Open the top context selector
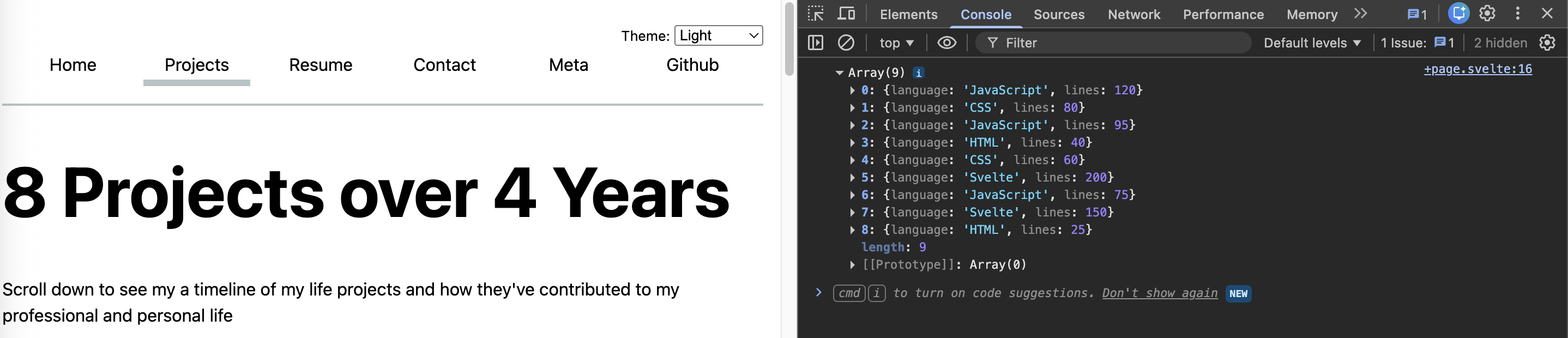 point(896,43)
